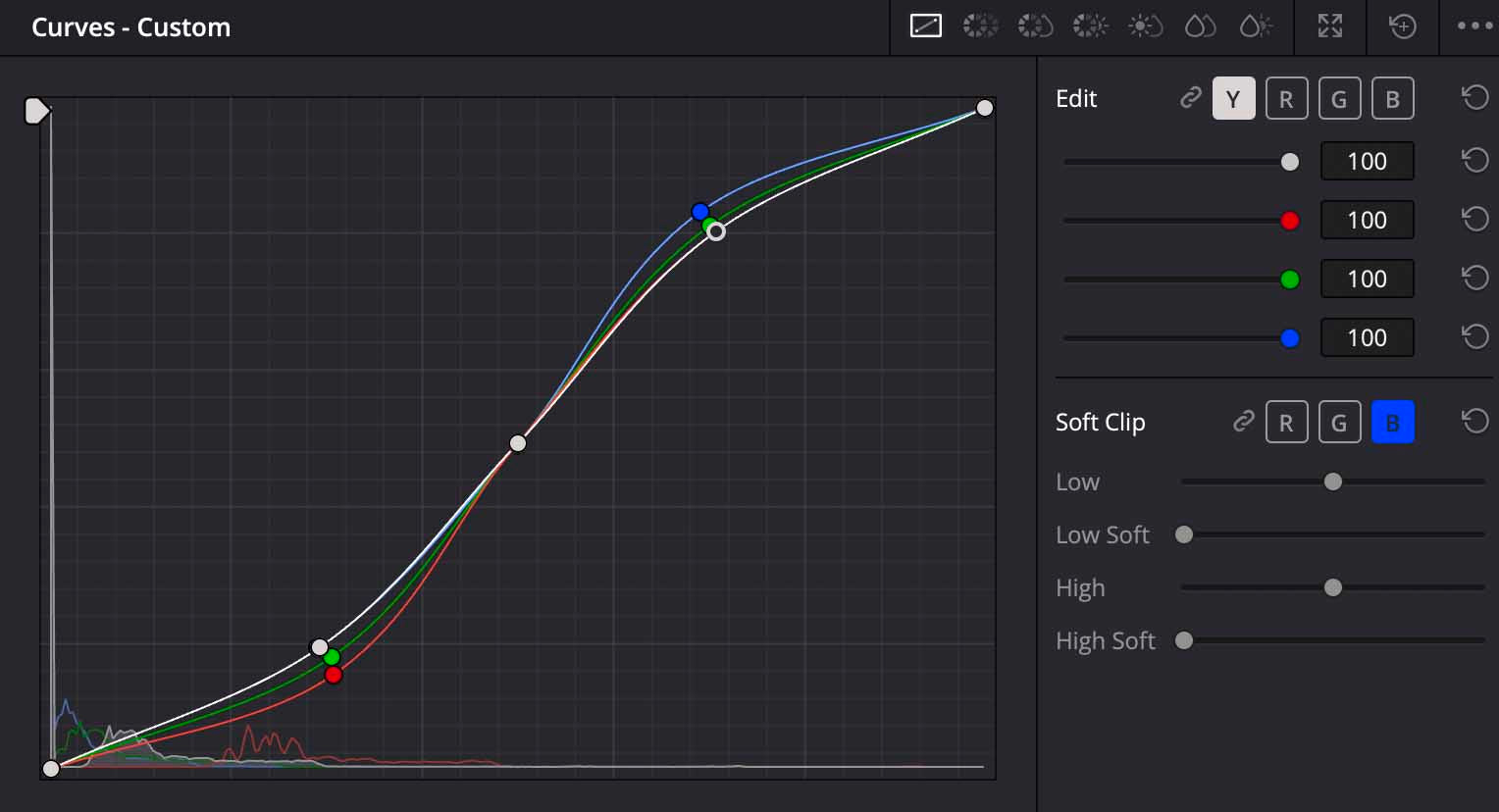The image size is (1499, 812).
Task: Click the circular reset-all icon in header
Action: (x=1403, y=26)
